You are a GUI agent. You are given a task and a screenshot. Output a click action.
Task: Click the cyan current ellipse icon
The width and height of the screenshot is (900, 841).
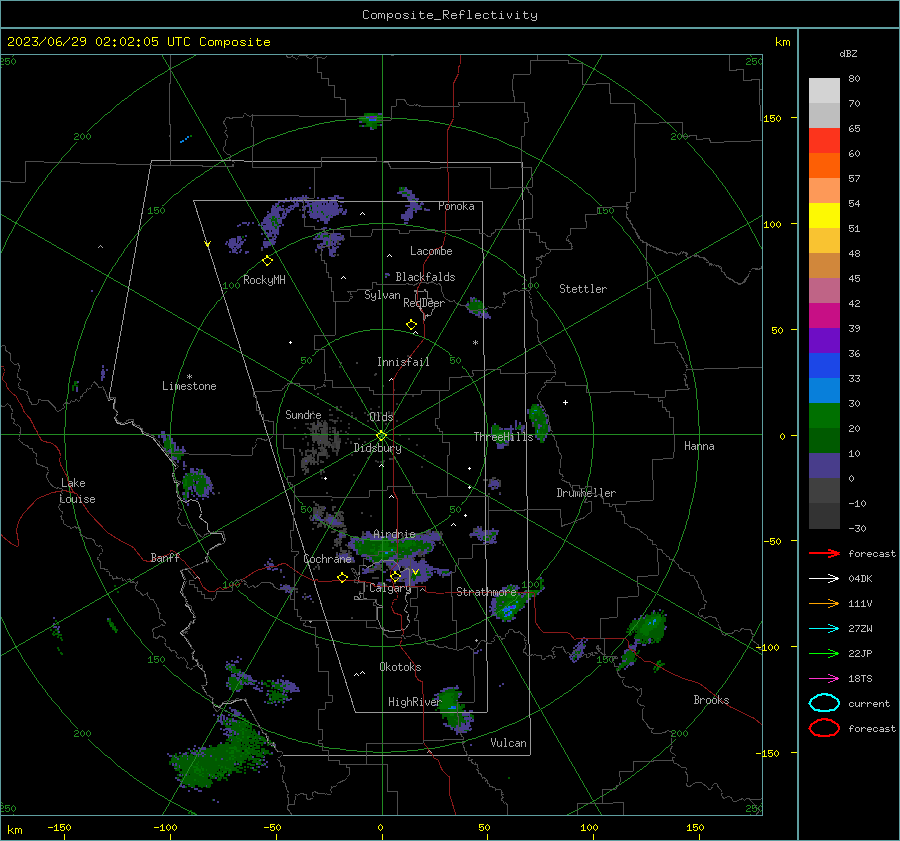[x=824, y=703]
